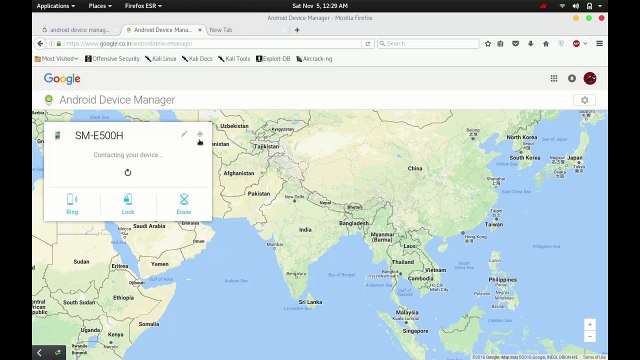Click the Firefox Search box
Image resolution: width=640 pixels, height=360 pixels.
click(428, 44)
